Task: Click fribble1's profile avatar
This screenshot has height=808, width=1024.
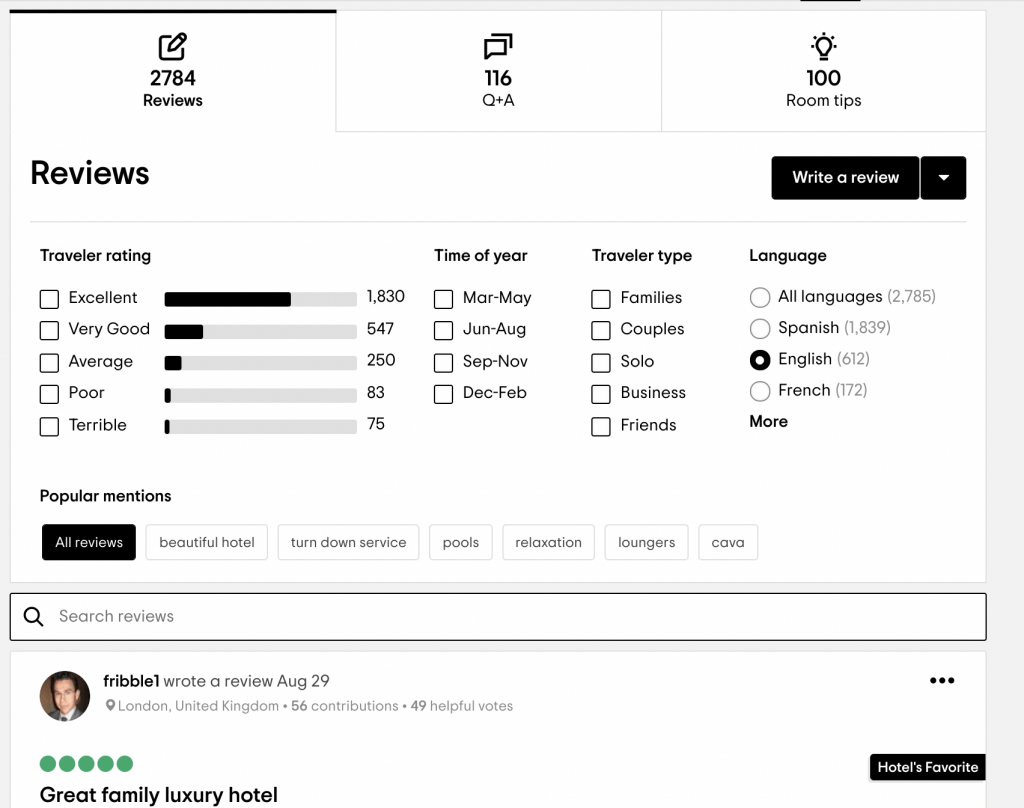Action: point(65,696)
